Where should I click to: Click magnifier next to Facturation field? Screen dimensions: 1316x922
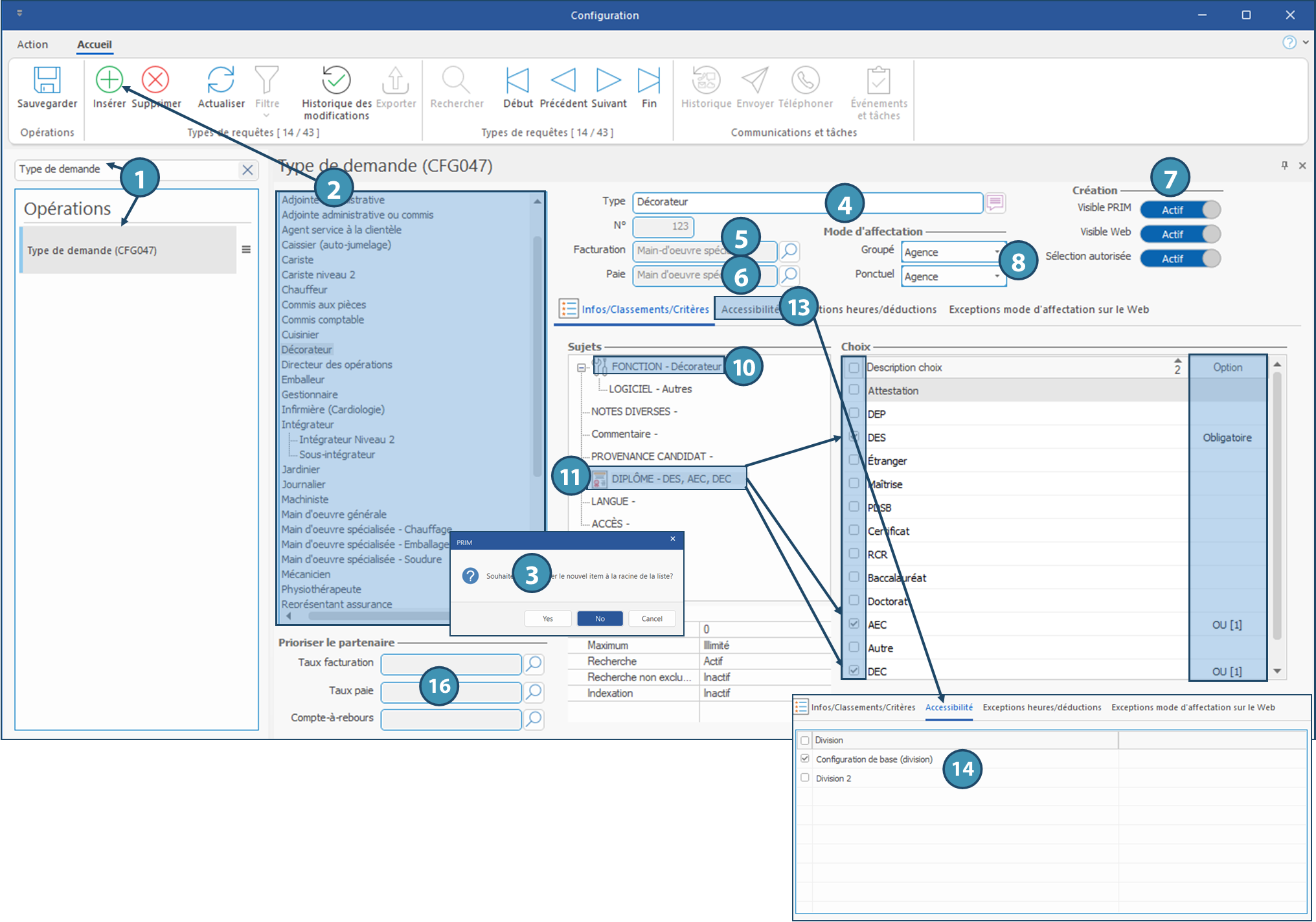tap(789, 251)
